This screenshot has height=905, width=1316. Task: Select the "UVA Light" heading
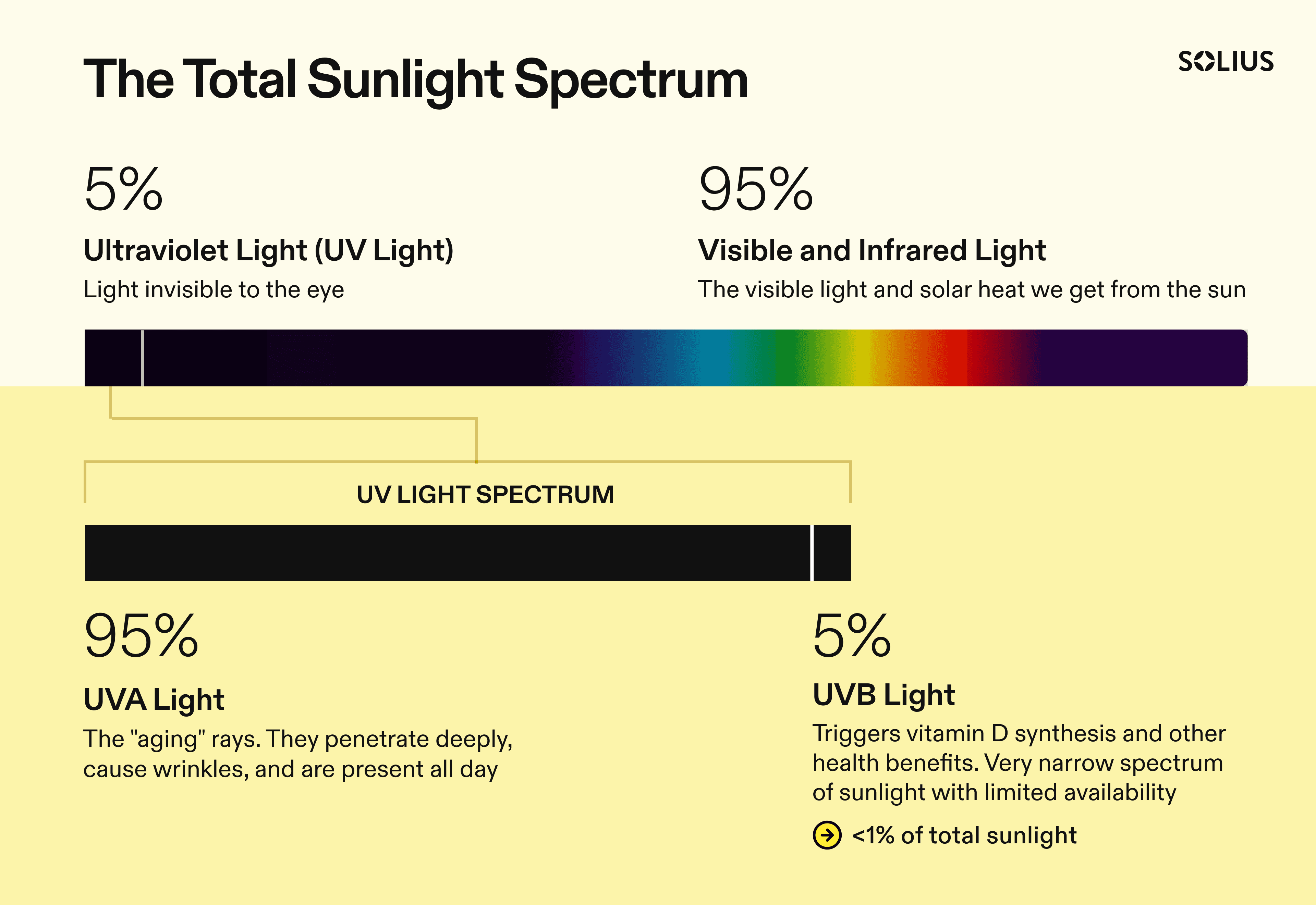(x=154, y=700)
